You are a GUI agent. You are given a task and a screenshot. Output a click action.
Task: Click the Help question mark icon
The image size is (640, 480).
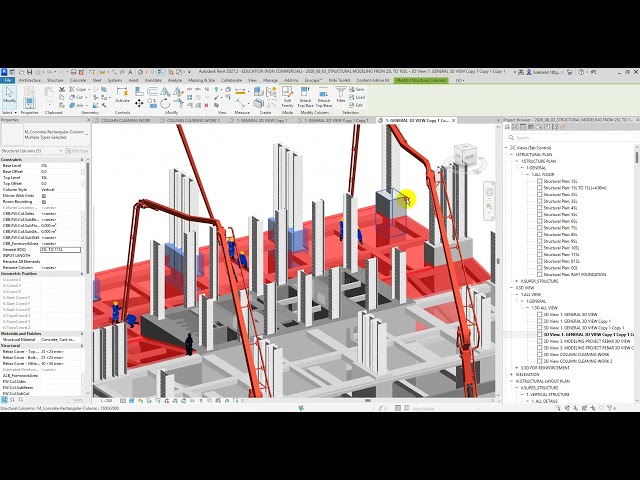[581, 72]
